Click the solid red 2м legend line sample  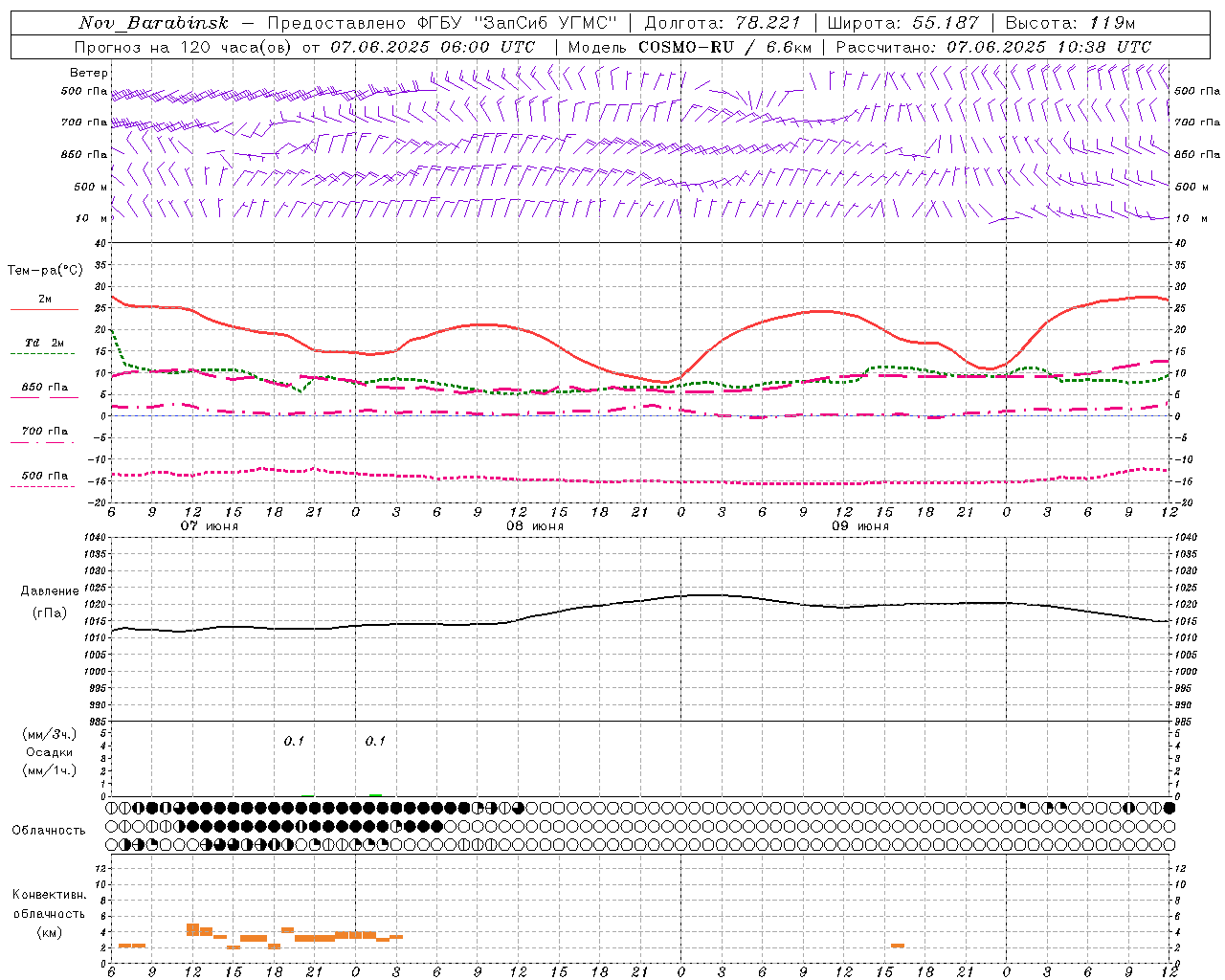tap(44, 310)
